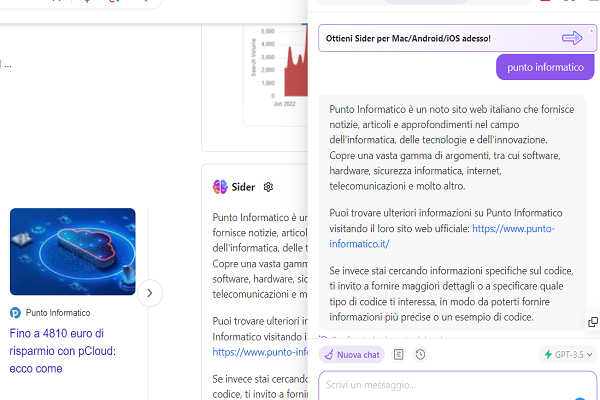Viewport: 600px width, 400px height.
Task: Advance the news carousel with the right arrow
Action: (x=150, y=293)
